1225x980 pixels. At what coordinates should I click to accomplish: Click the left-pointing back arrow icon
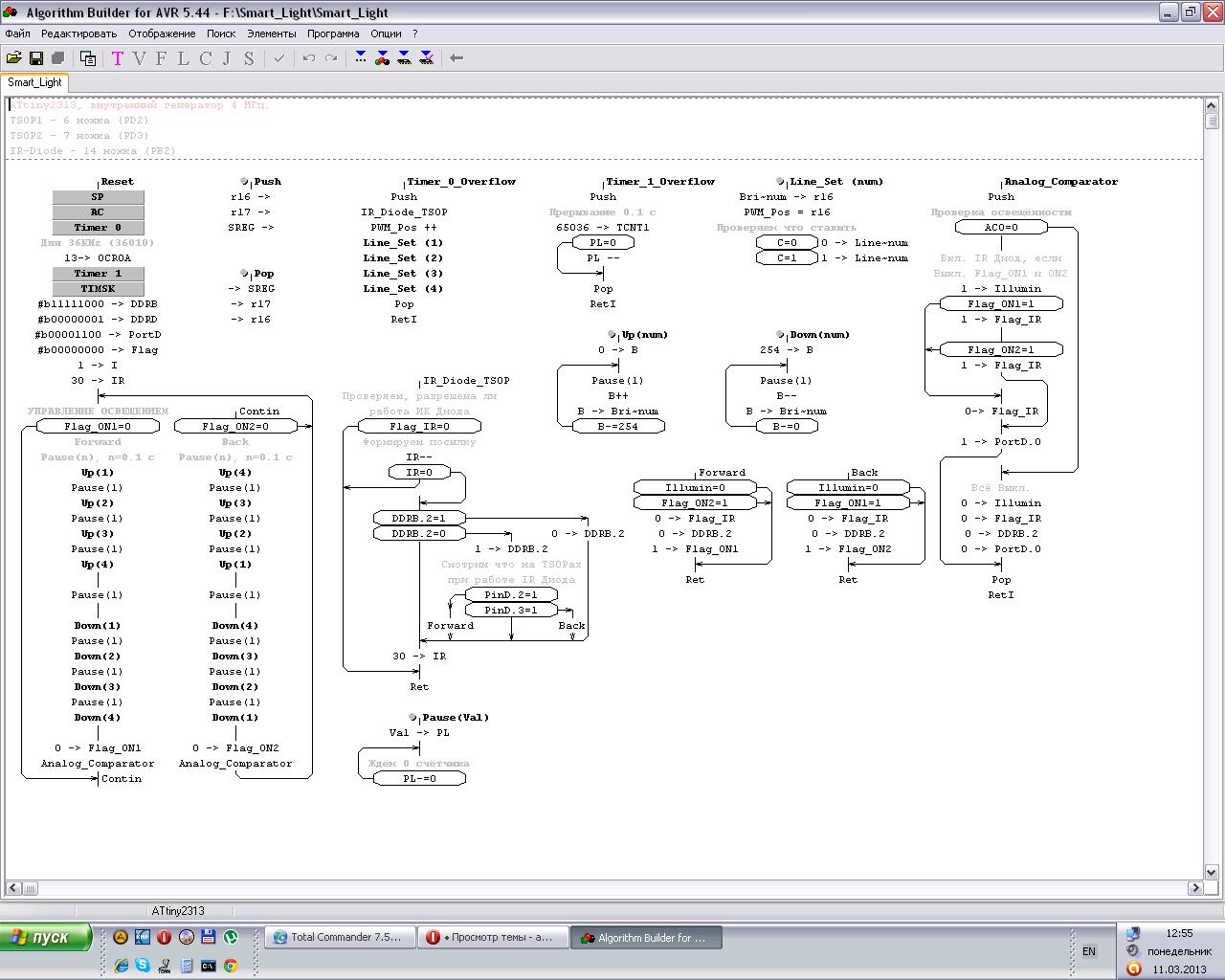click(x=457, y=58)
